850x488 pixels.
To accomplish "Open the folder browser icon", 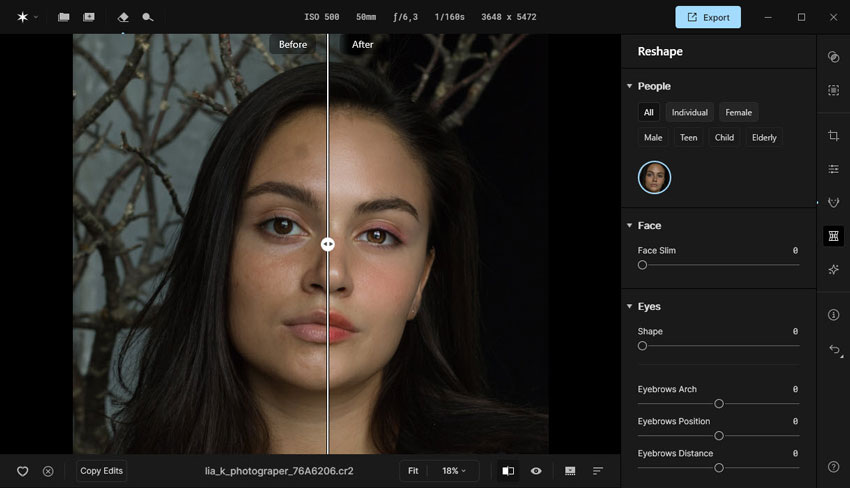I will tap(63, 17).
